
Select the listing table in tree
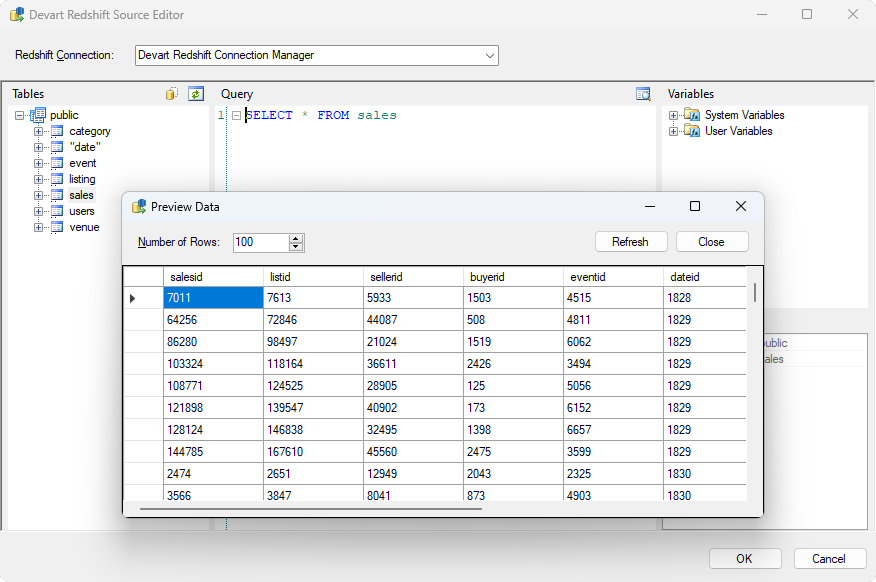[82, 179]
